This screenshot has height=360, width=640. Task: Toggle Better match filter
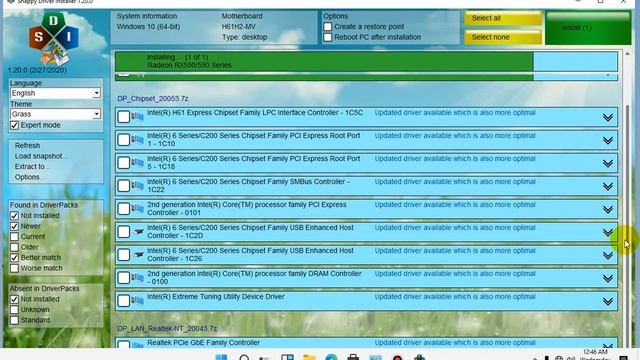(14, 258)
